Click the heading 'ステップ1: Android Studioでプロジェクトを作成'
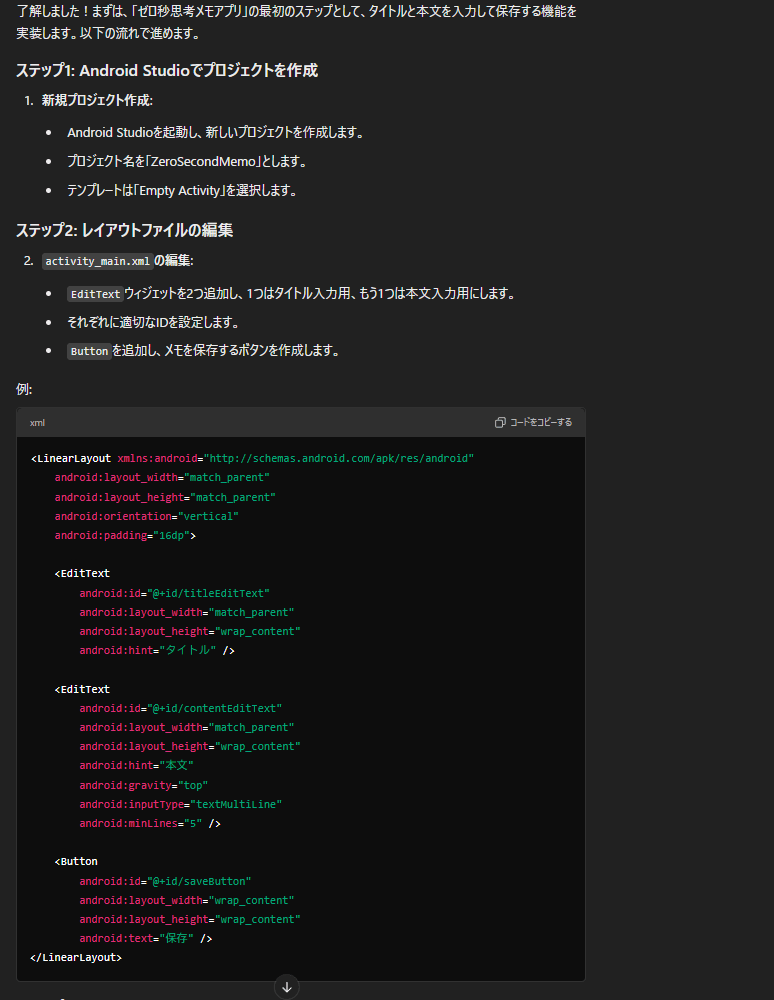Image resolution: width=774 pixels, height=1000 pixels. (167, 70)
